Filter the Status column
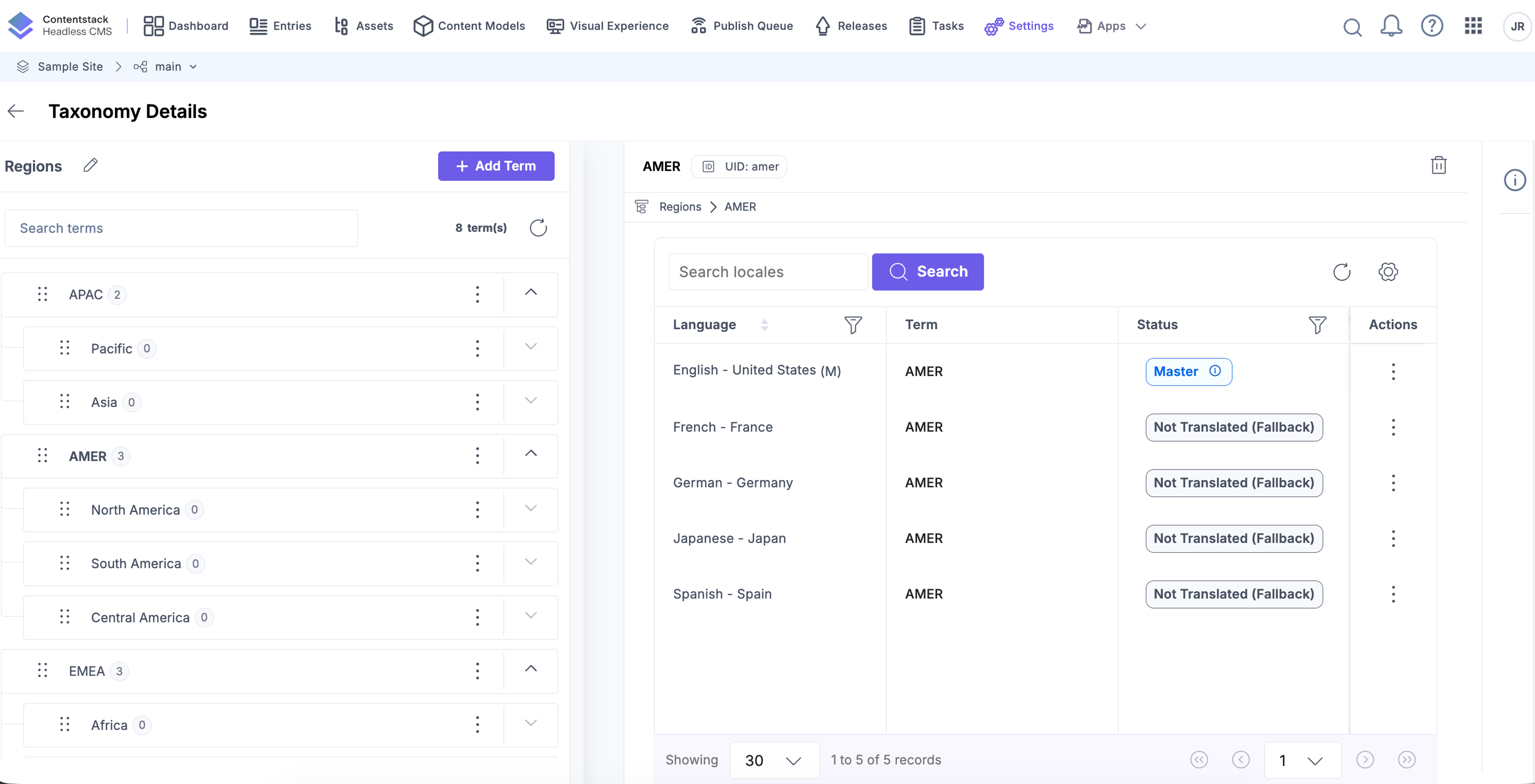Screen dimensions: 1535x784 click(1317, 325)
